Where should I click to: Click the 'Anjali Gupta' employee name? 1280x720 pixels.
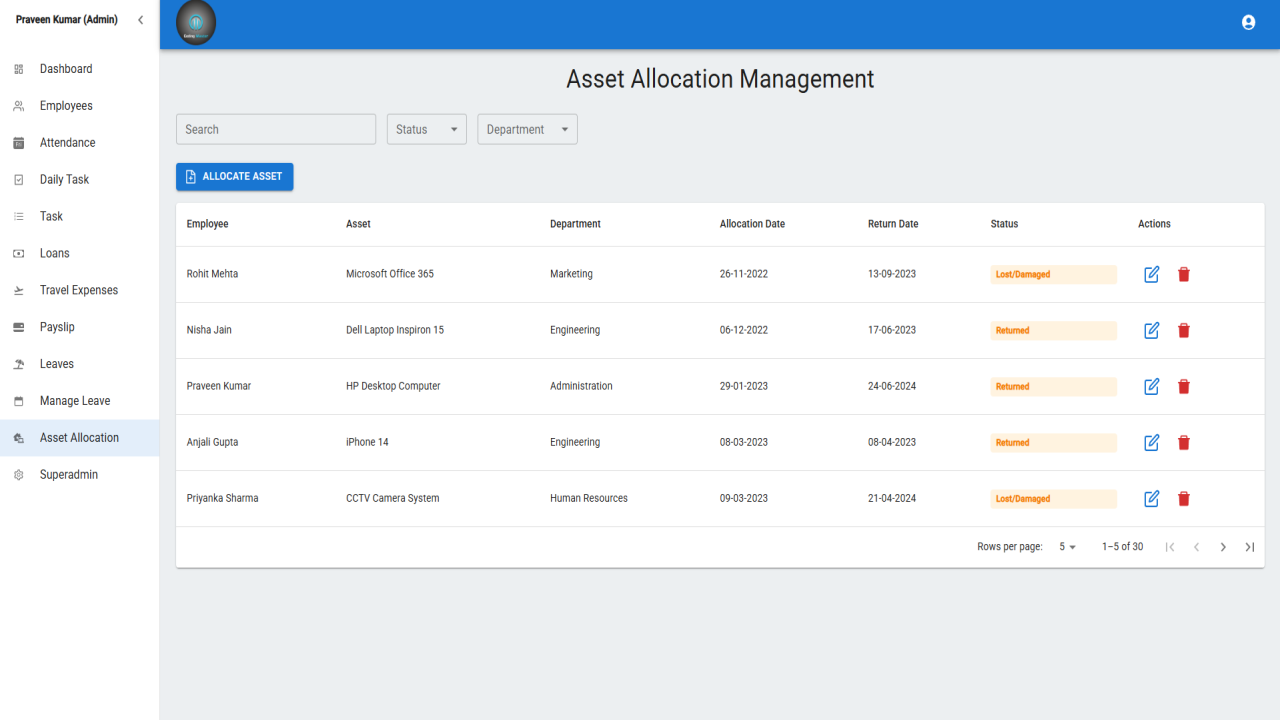point(213,442)
